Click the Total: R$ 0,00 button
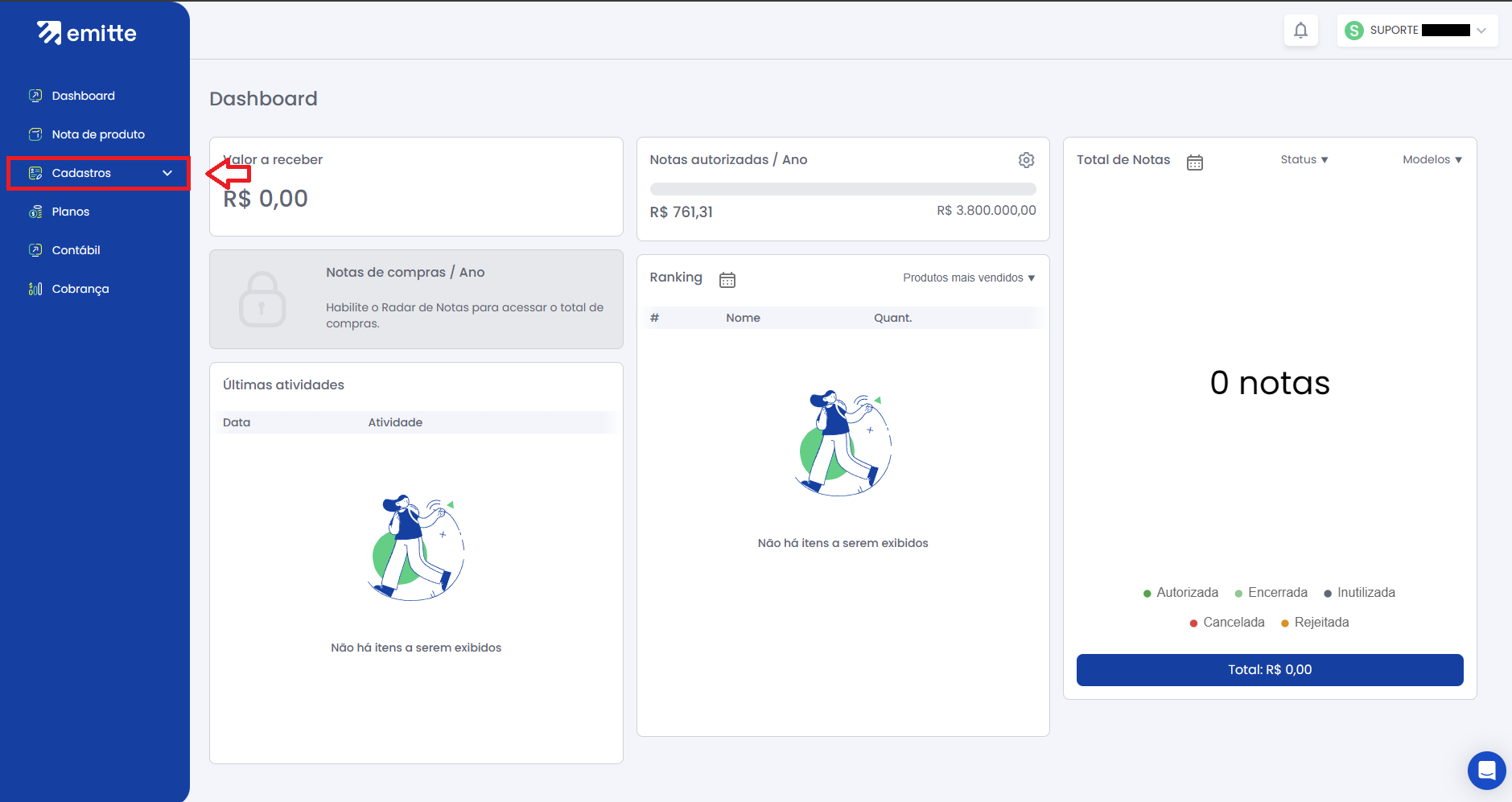Screen dimensions: 1512x802 [1269, 670]
